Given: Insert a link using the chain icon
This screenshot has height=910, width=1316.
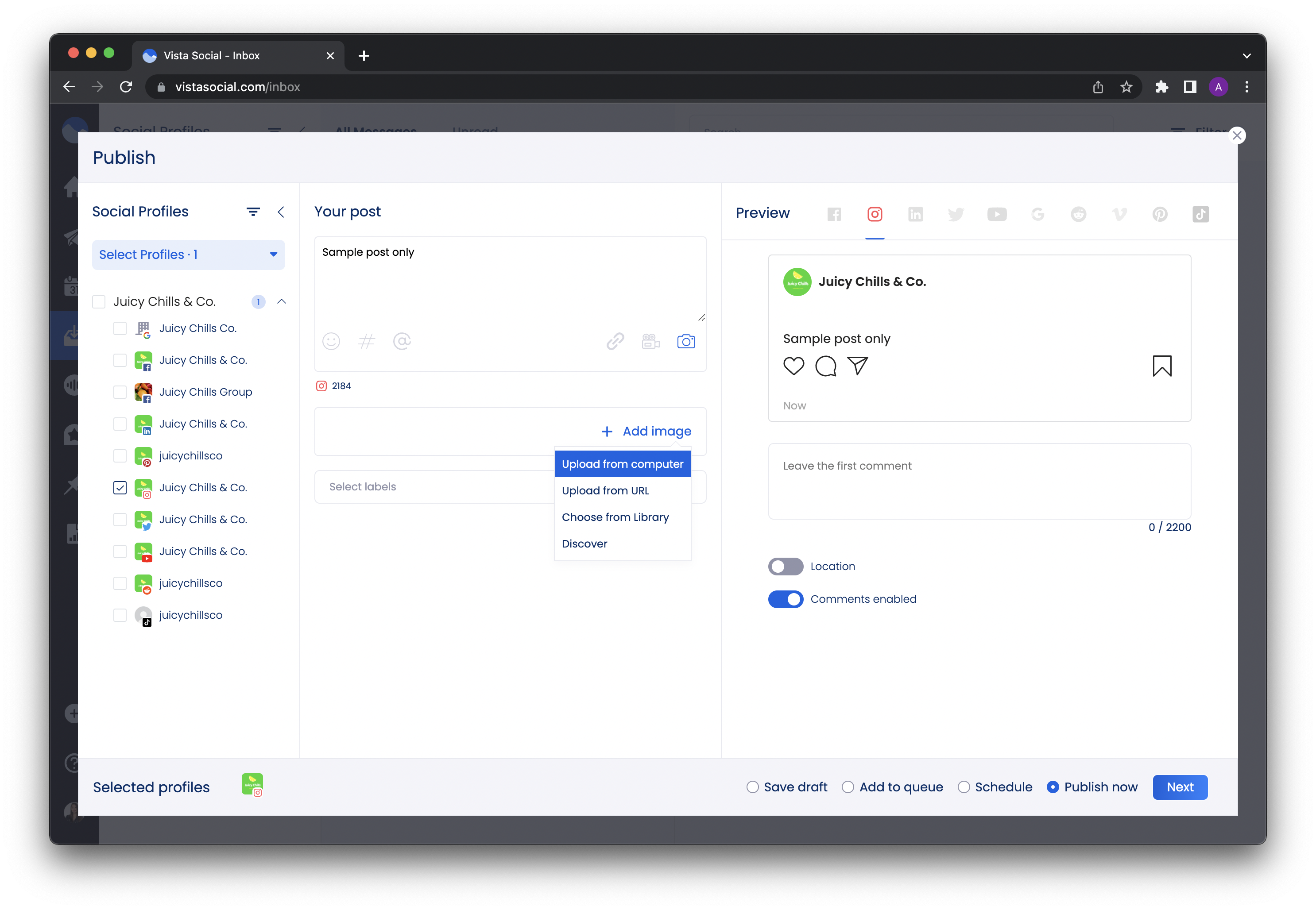Looking at the screenshot, I should [615, 342].
